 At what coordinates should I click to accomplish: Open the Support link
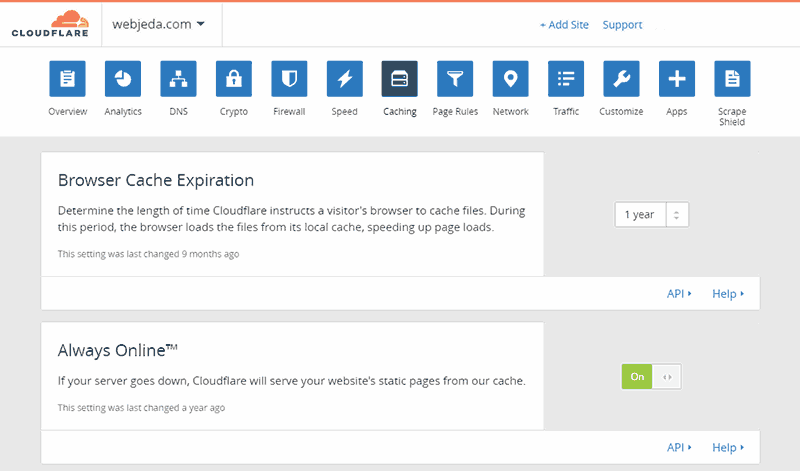[622, 24]
